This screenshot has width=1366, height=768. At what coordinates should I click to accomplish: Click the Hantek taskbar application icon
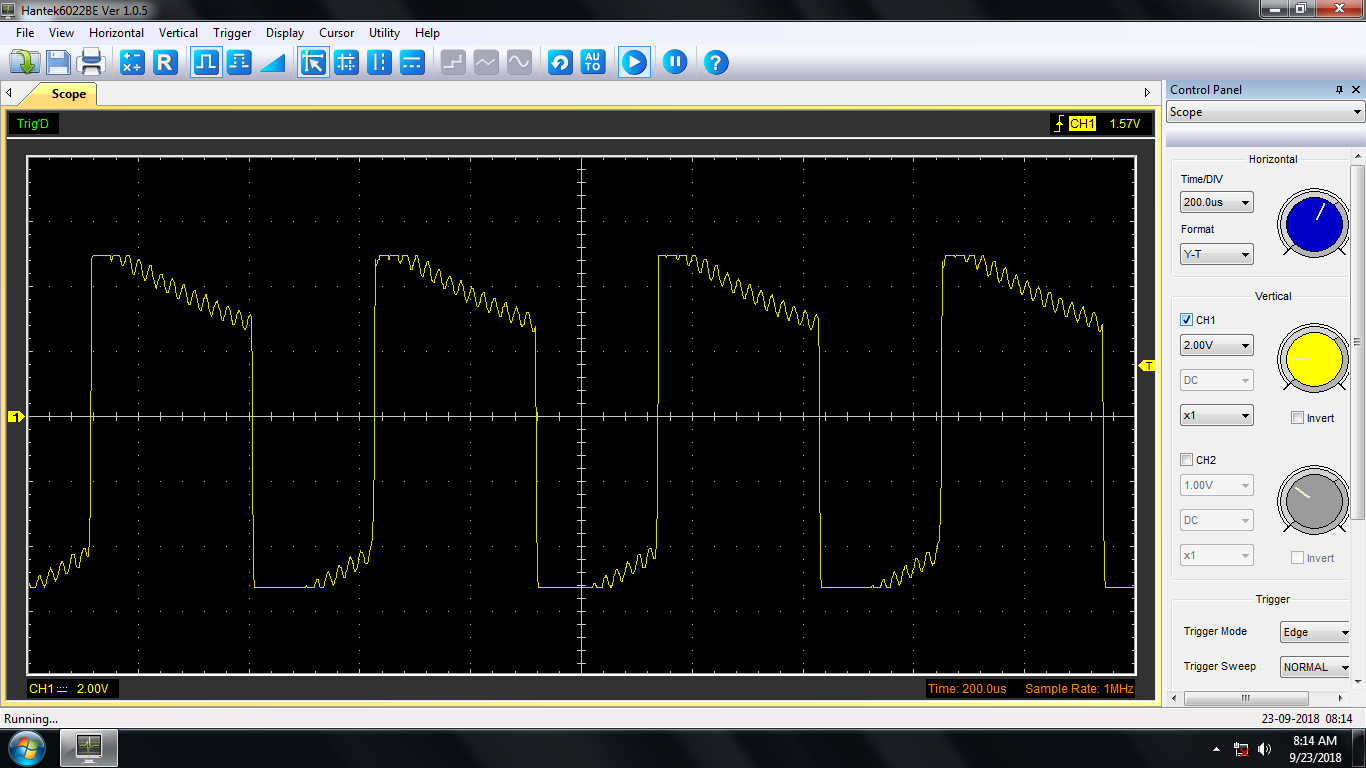click(89, 747)
